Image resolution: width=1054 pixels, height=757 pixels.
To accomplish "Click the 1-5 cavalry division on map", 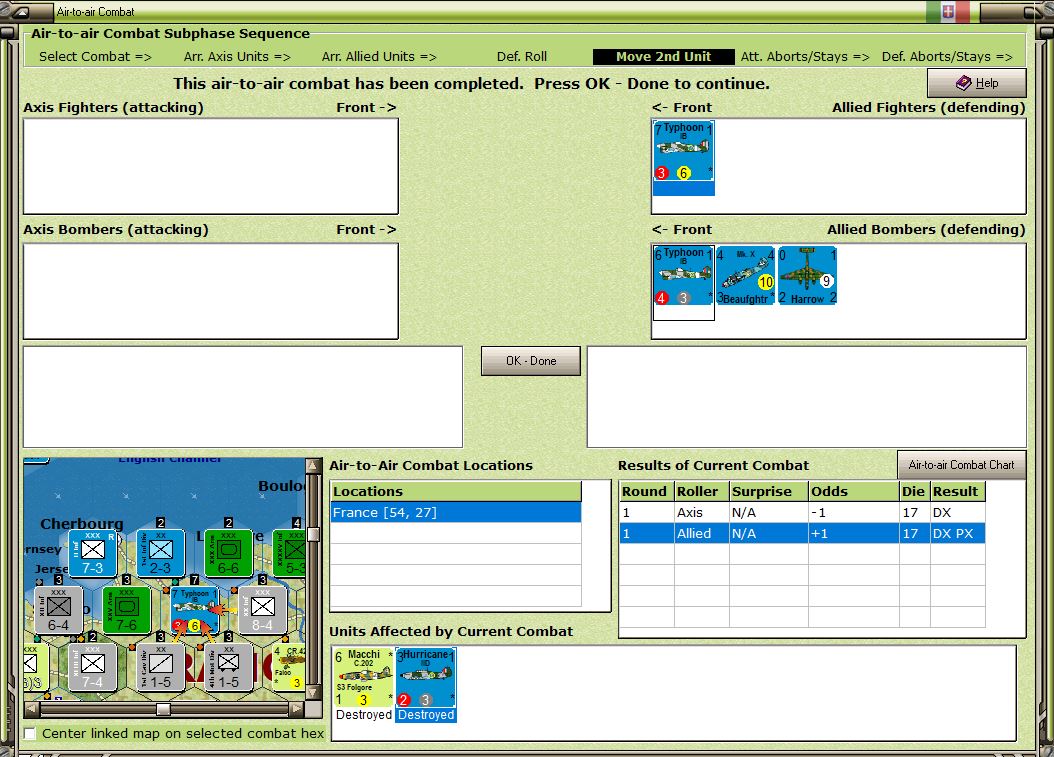I will (x=161, y=668).
